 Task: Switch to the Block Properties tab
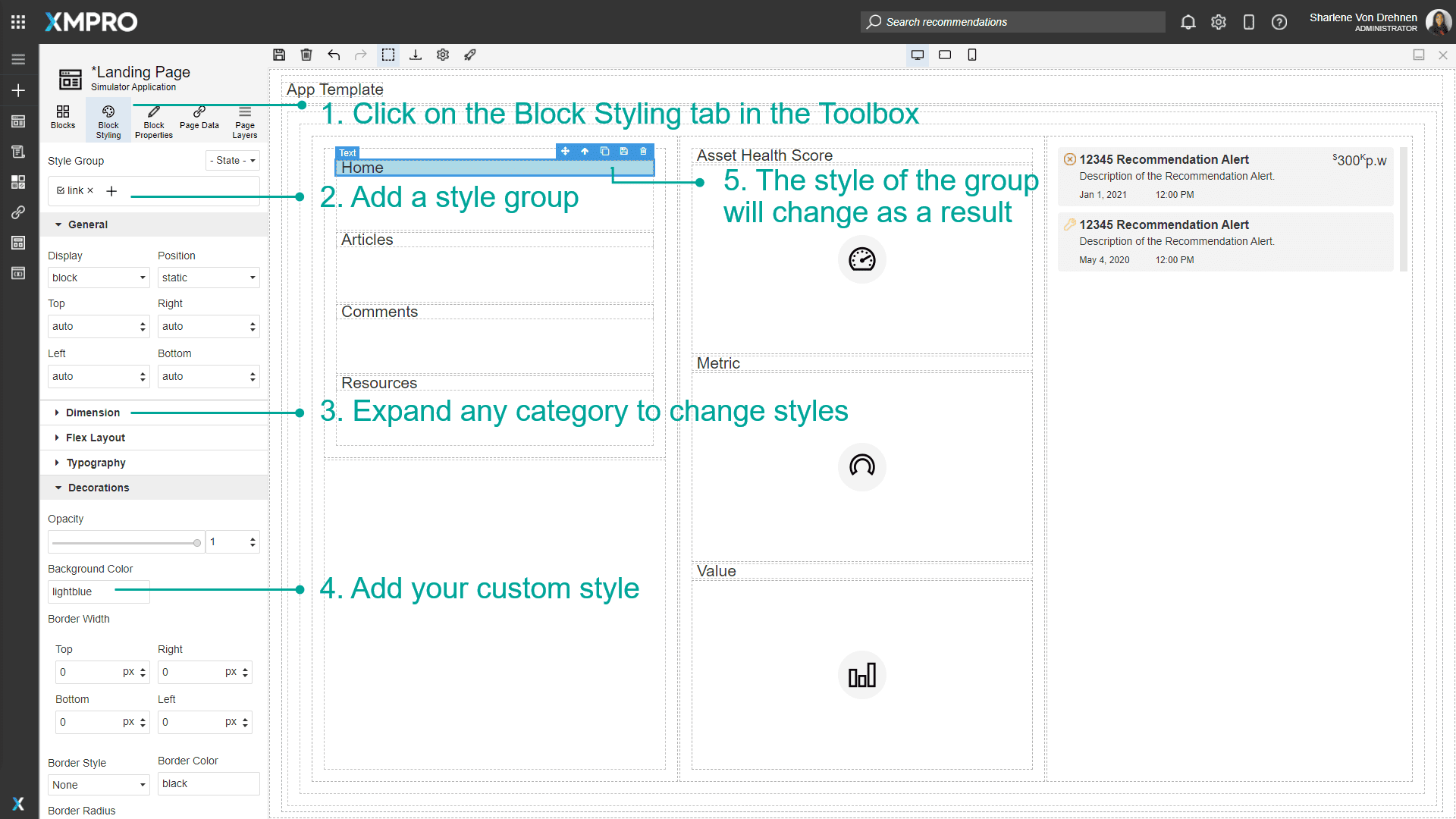tap(153, 121)
